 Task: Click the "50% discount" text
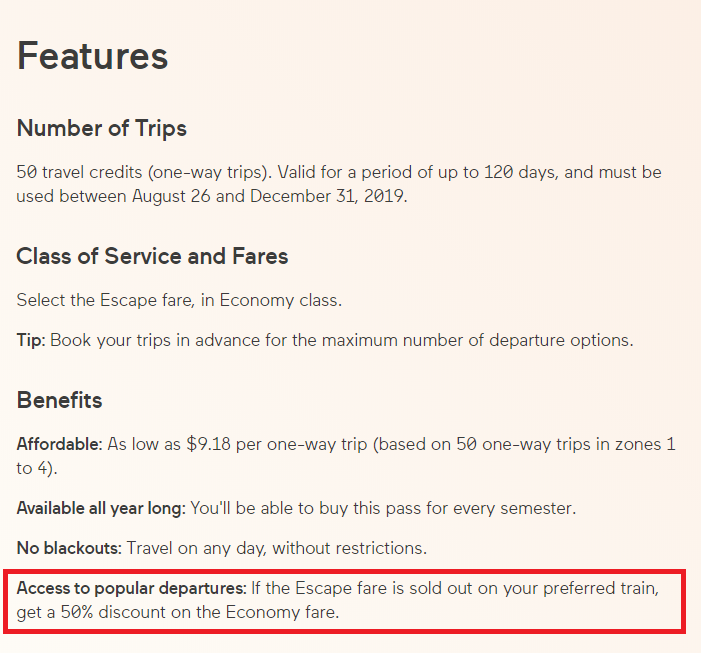point(100,611)
